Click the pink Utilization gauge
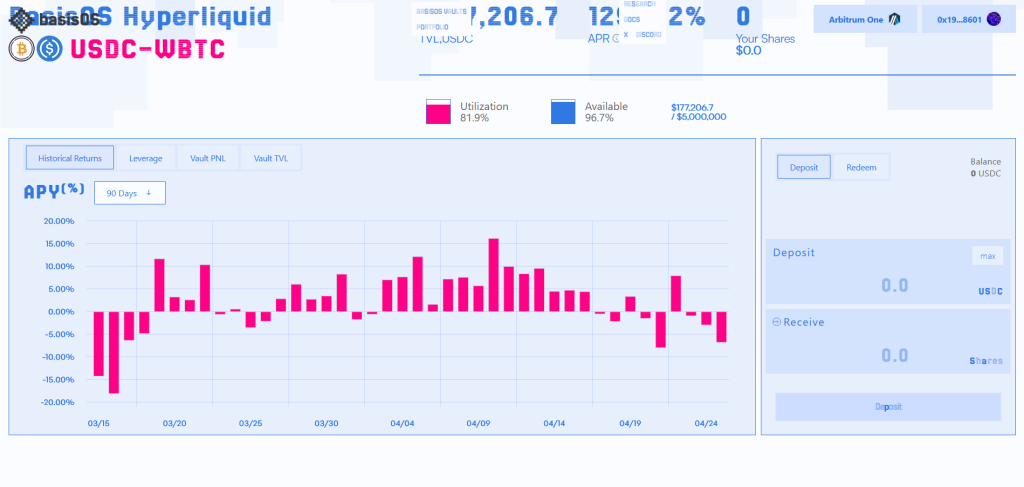This screenshot has height=487, width=1024. [x=438, y=112]
